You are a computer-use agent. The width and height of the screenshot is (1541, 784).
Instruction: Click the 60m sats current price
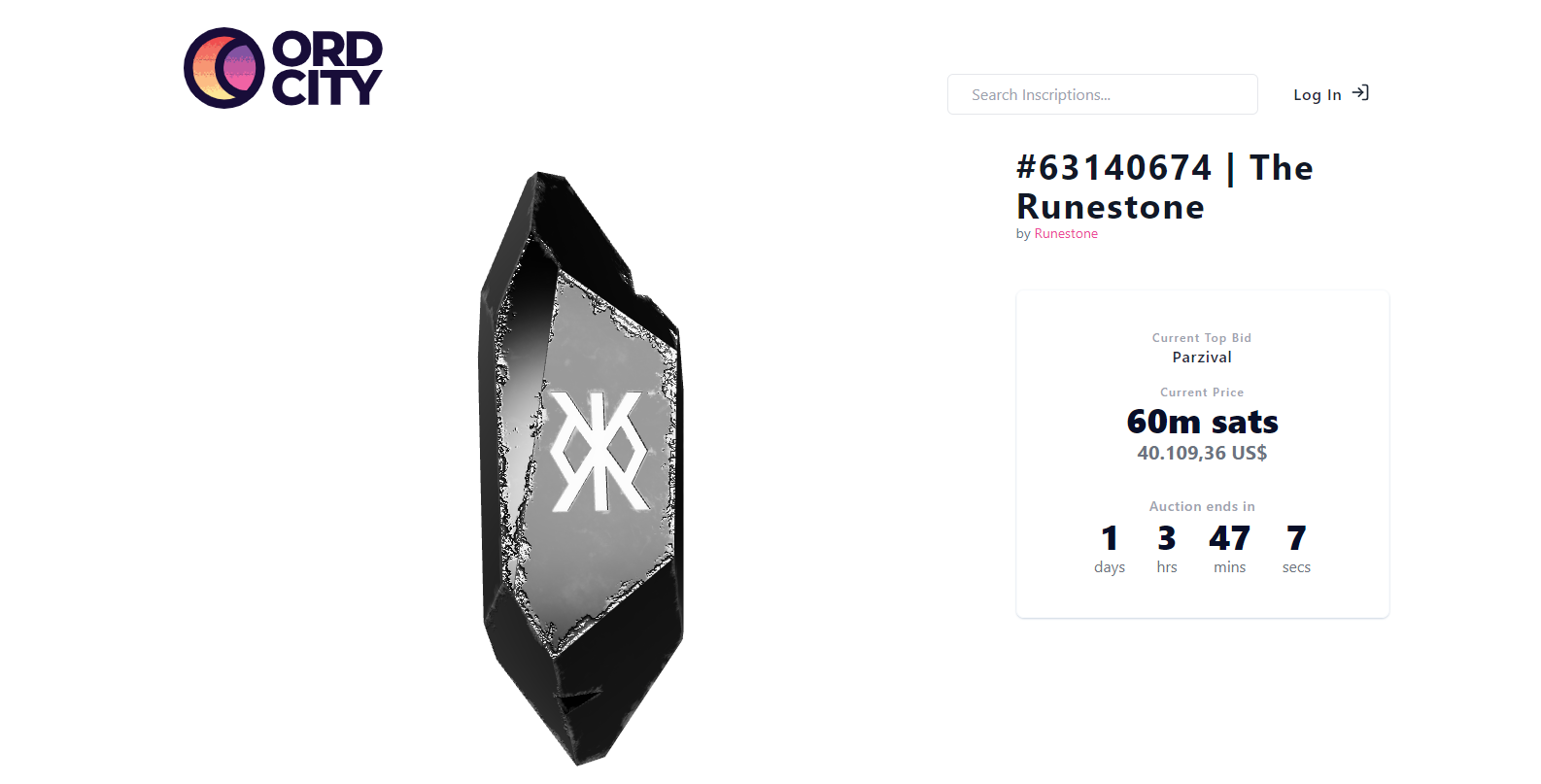tap(1202, 422)
